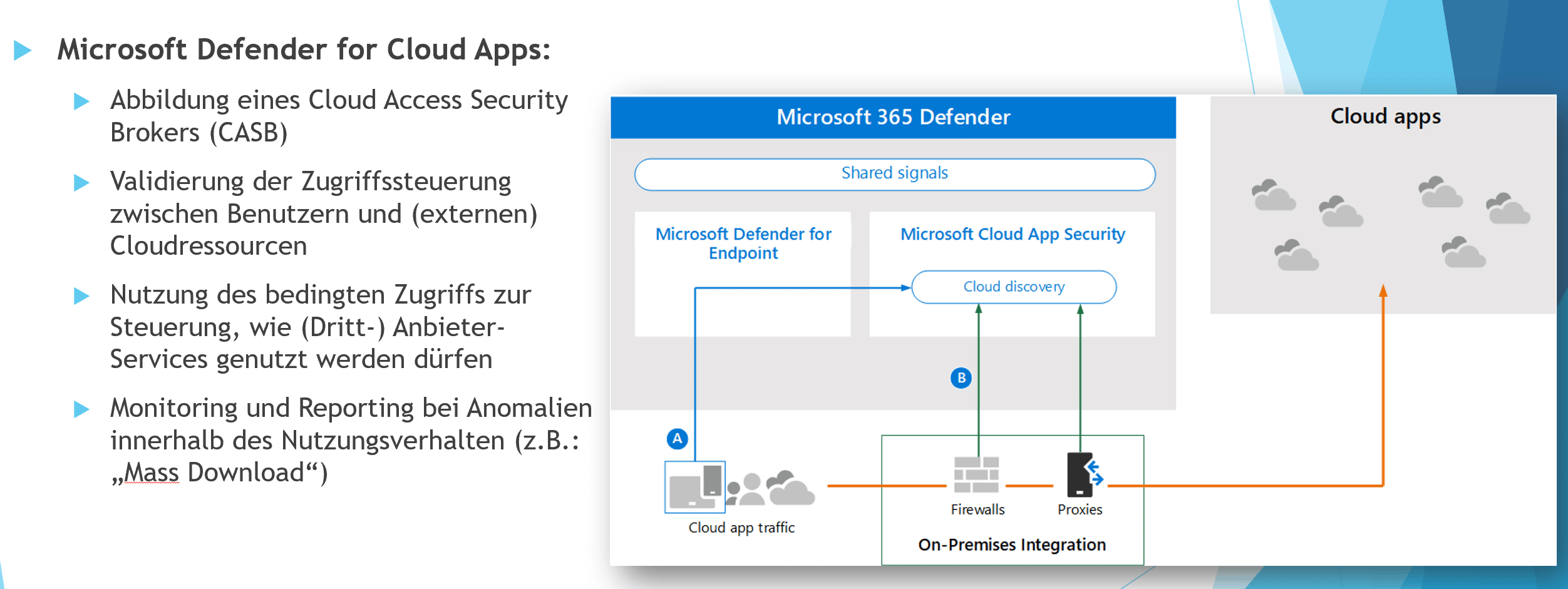
Task: Click the blue circle marker B
Action: tap(961, 378)
